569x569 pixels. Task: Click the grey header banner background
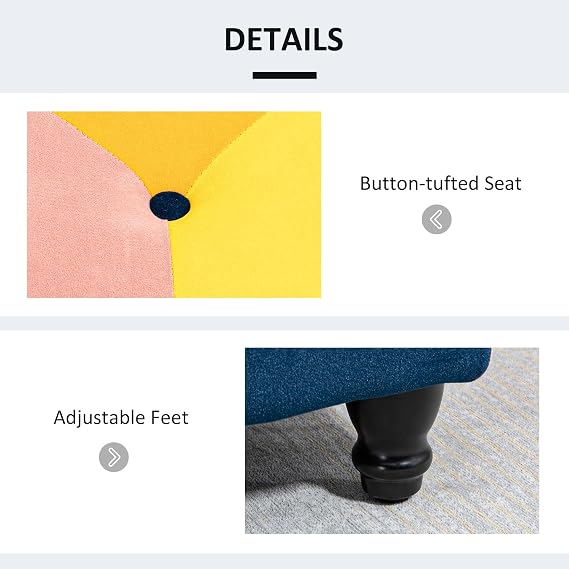(109, 46)
